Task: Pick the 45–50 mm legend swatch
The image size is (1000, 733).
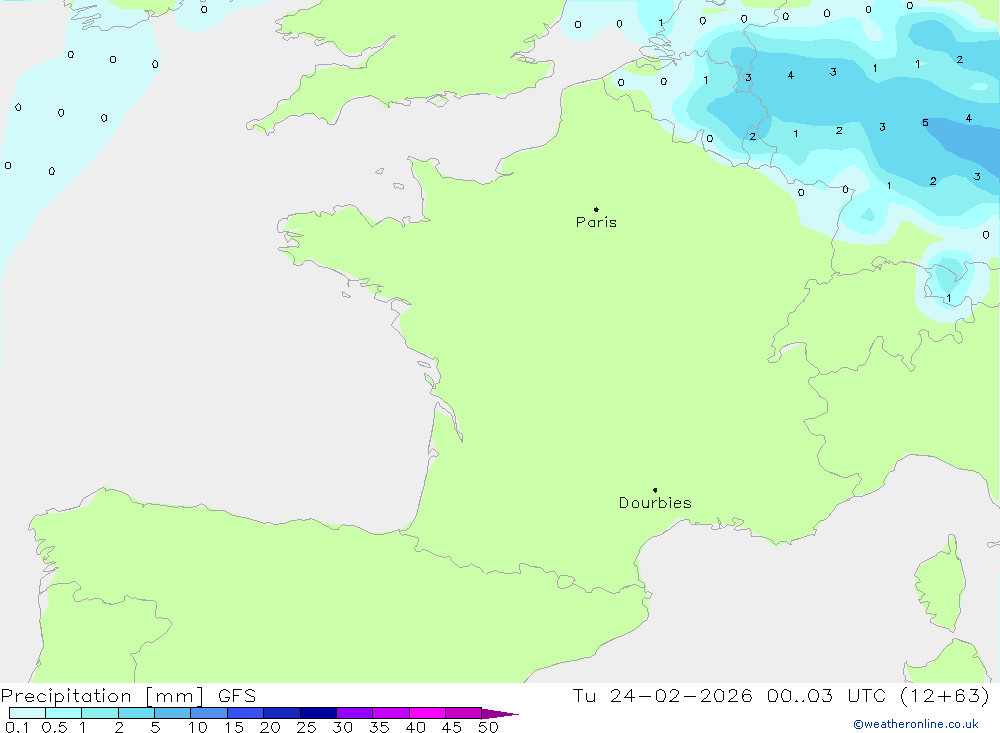Action: click(x=464, y=713)
